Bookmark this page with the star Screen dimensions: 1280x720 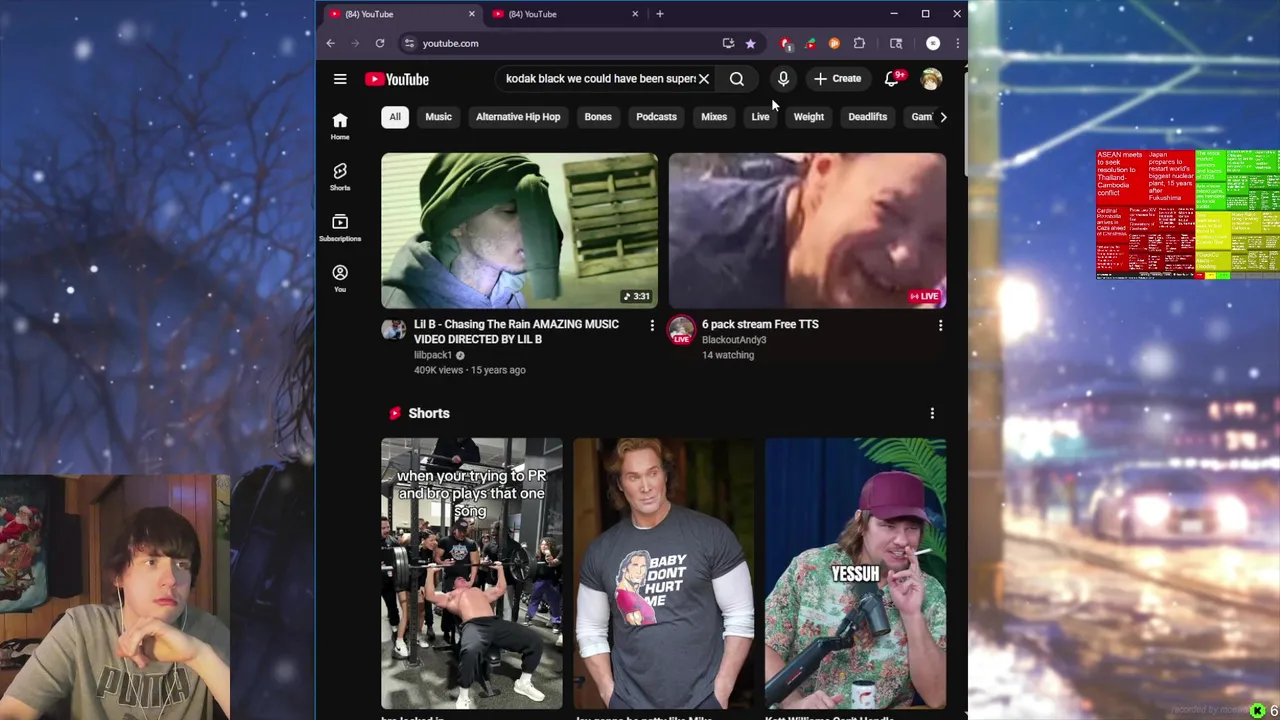click(750, 43)
